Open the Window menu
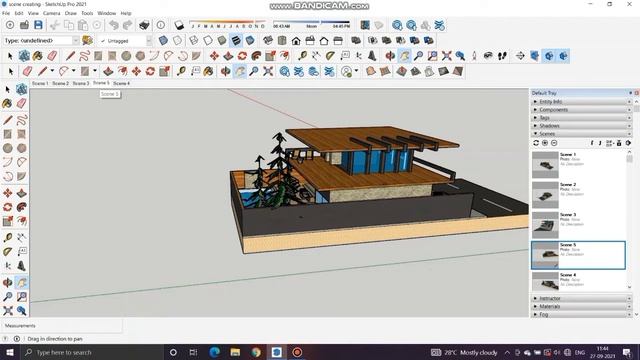Image resolution: width=640 pixels, height=360 pixels. coord(107,13)
